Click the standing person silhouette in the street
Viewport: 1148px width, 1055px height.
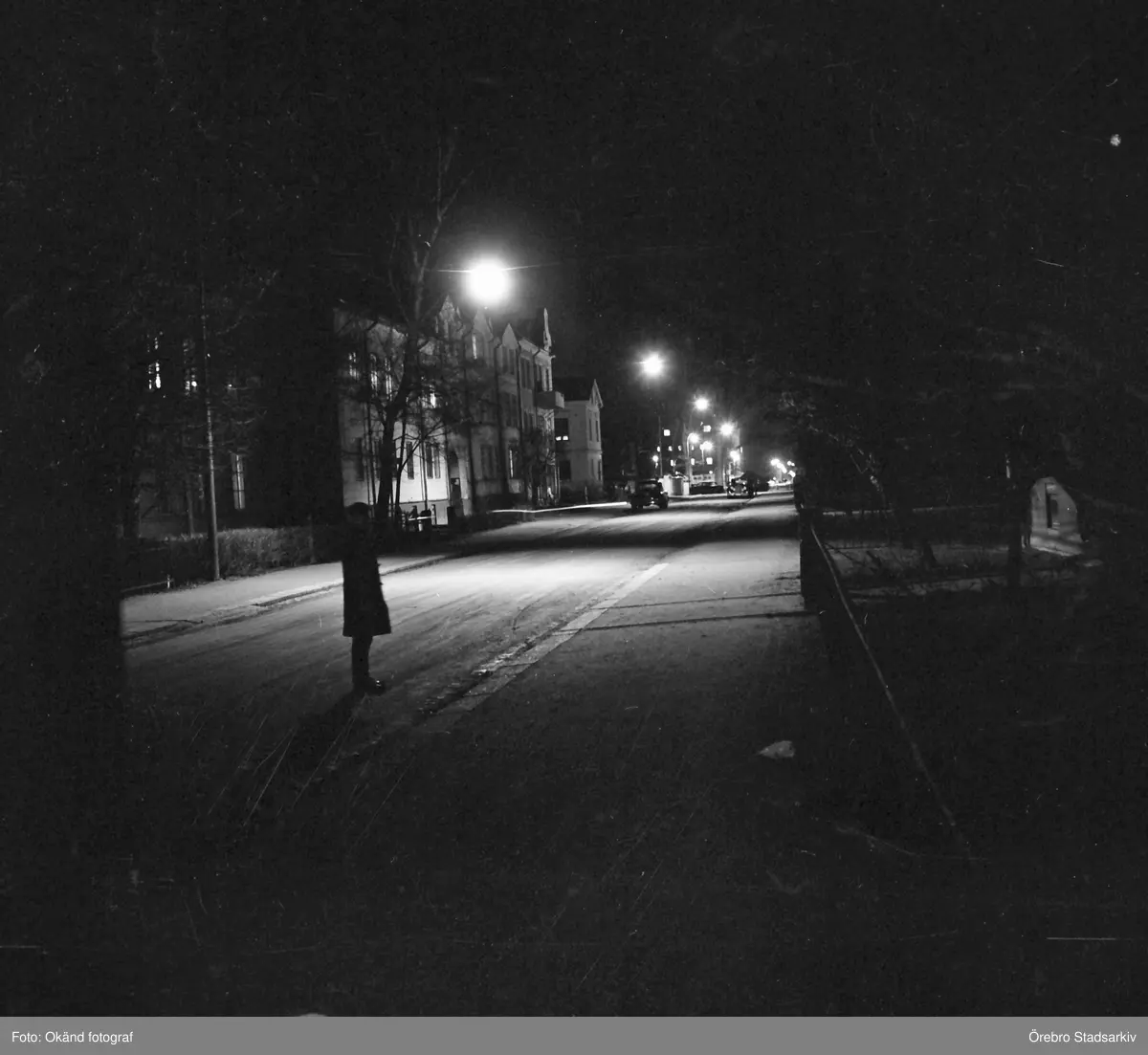pos(364,598)
